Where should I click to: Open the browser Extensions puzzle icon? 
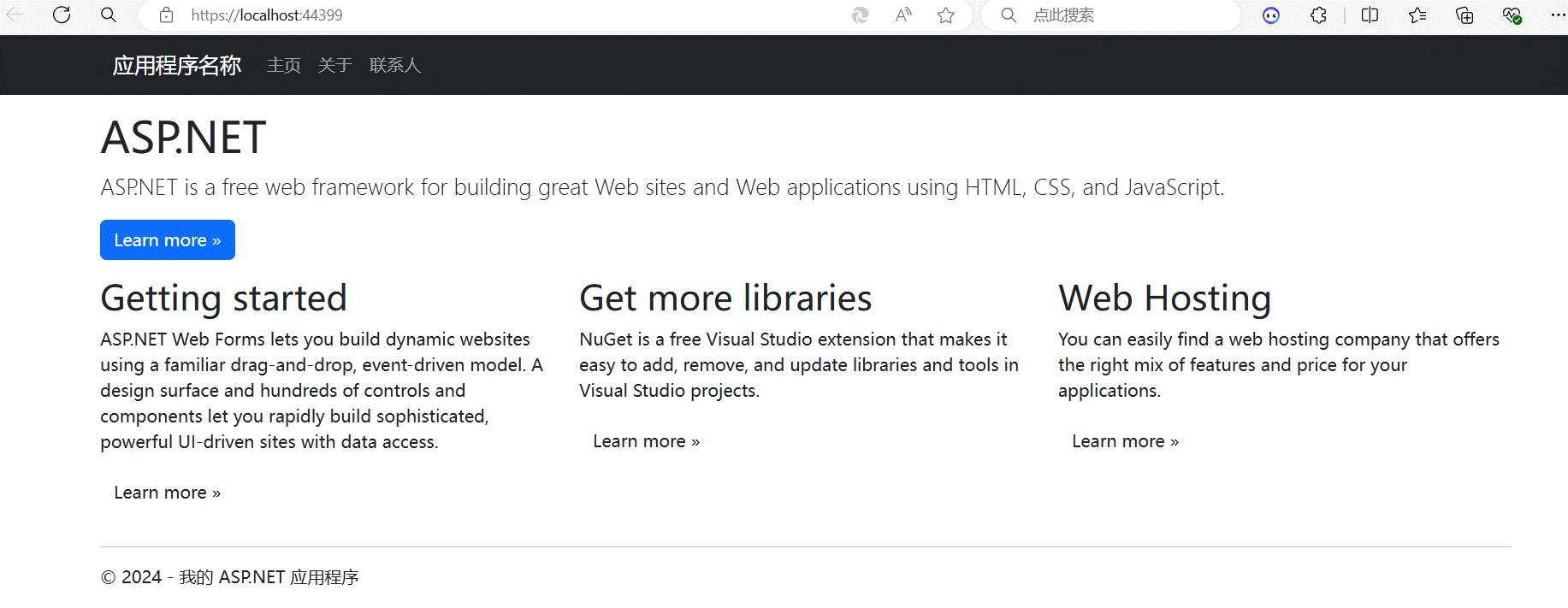pyautogui.click(x=1318, y=15)
